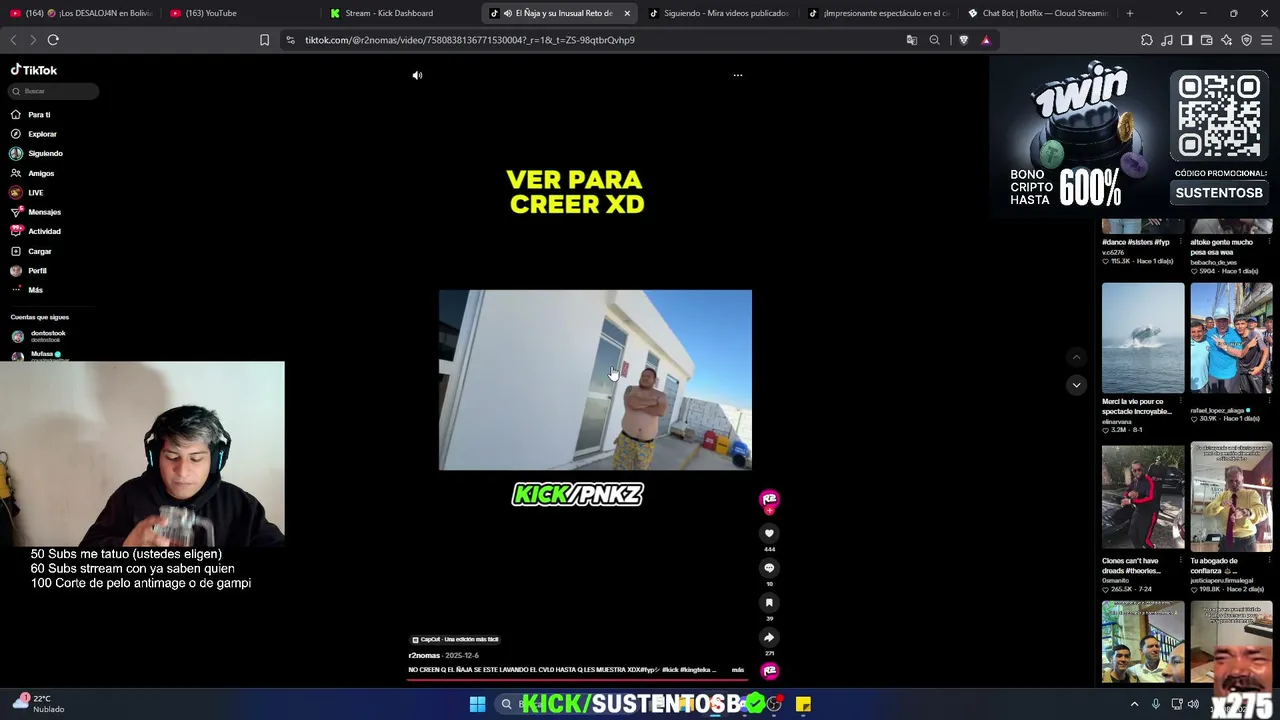This screenshot has width=1280, height=720.
Task: Toggle the browser sidebar panel
Action: click(1186, 40)
